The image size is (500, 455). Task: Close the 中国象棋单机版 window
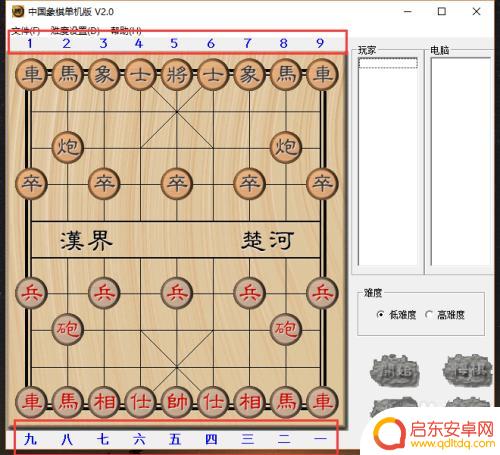click(x=476, y=12)
